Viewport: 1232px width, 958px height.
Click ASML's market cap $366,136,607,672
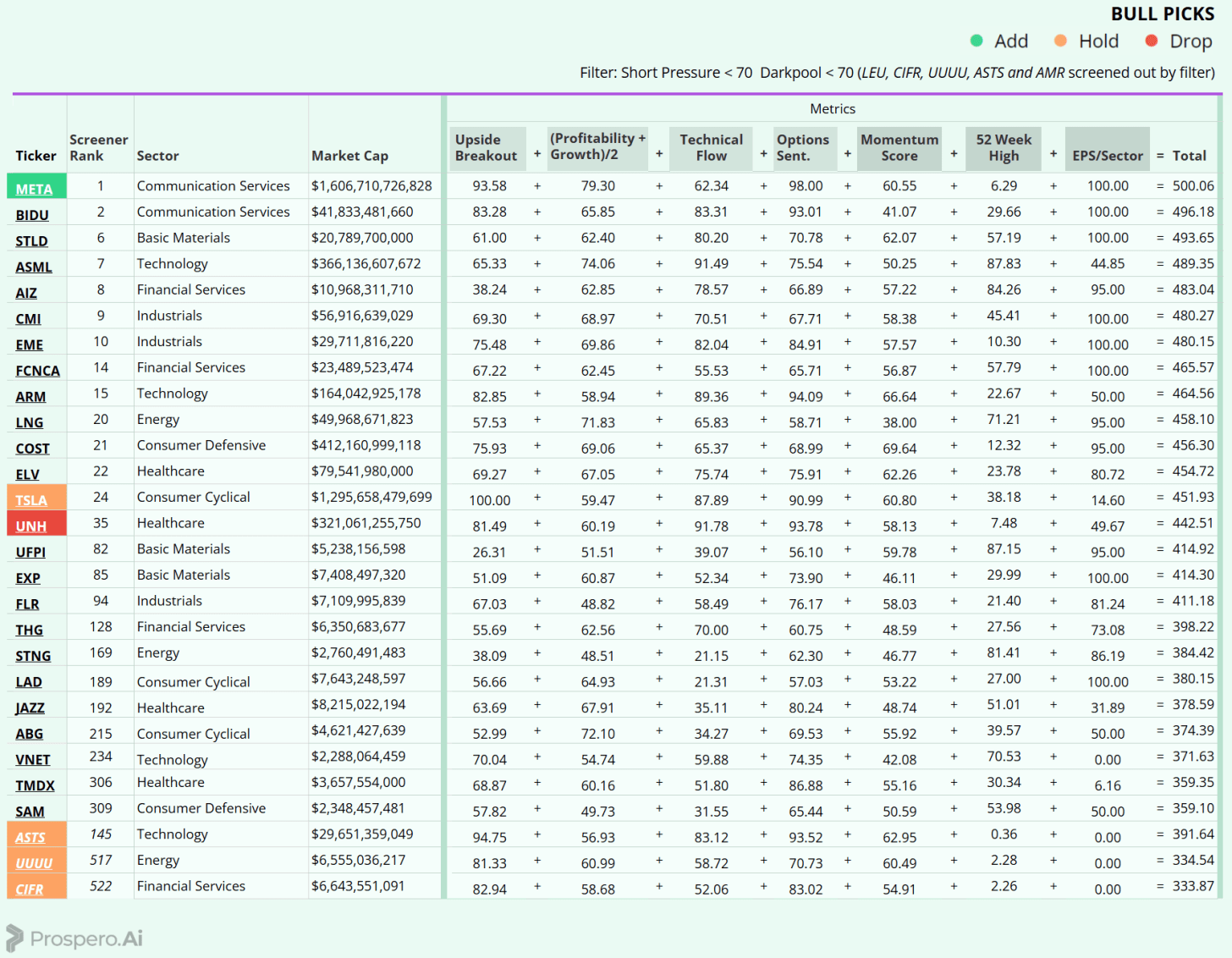point(366,263)
